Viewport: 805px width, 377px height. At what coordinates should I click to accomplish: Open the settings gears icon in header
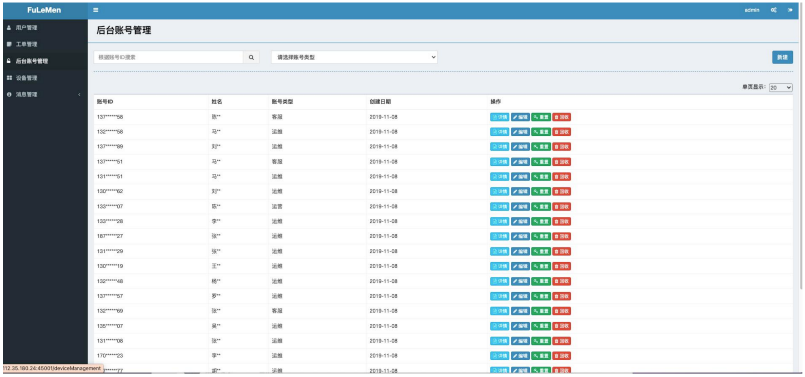[x=773, y=10]
